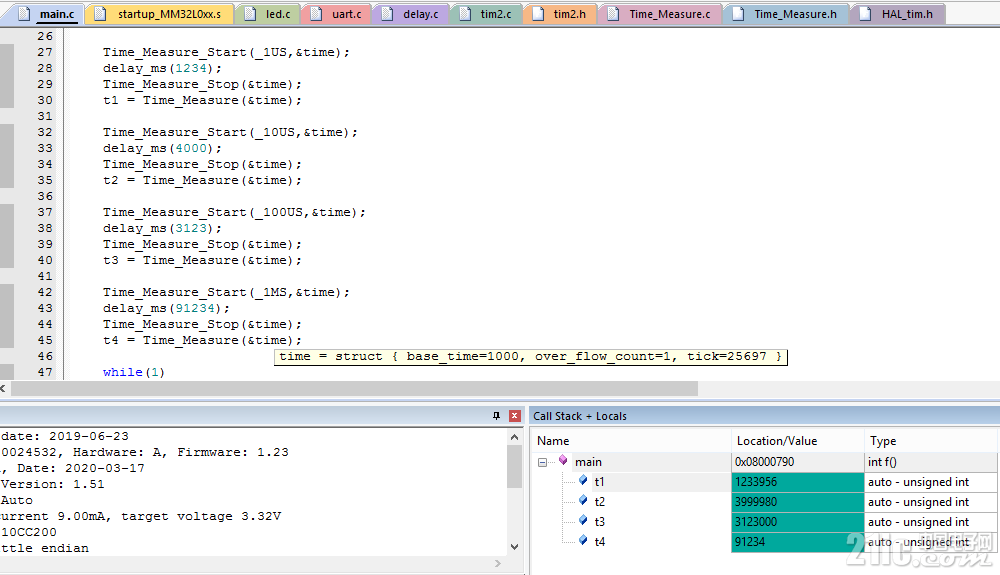Viewport: 1000px width, 575px height.
Task: Click the file icon on delay.c tab
Action: tap(387, 14)
